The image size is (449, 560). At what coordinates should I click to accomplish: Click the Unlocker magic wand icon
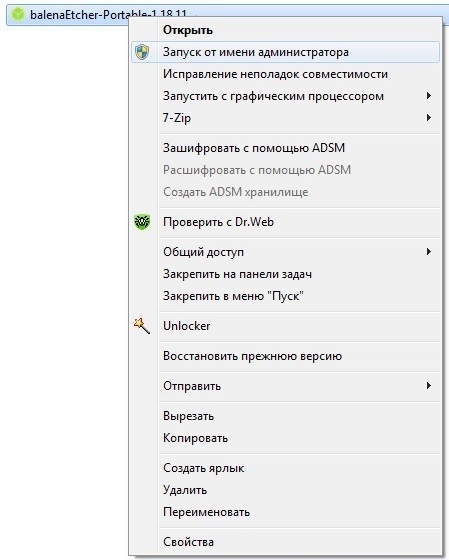point(142,326)
